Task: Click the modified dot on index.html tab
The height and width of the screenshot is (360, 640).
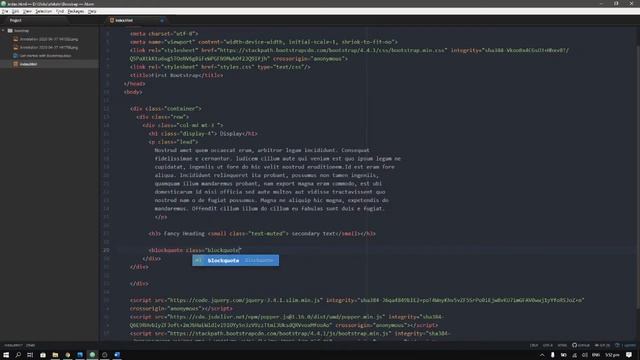Action: point(162,20)
